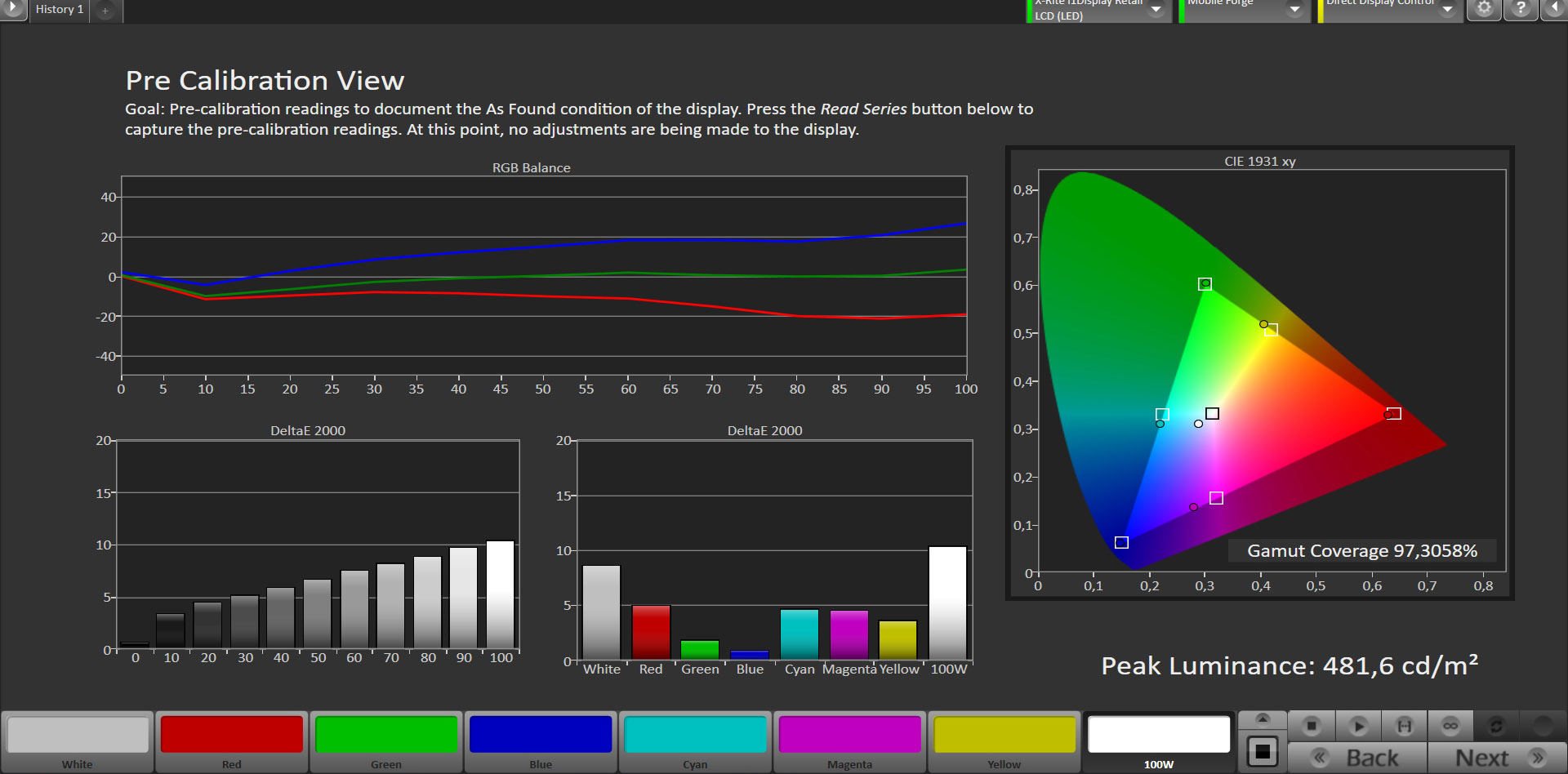Open settings with the gear icon
The width and height of the screenshot is (1568, 774).
(x=1484, y=9)
